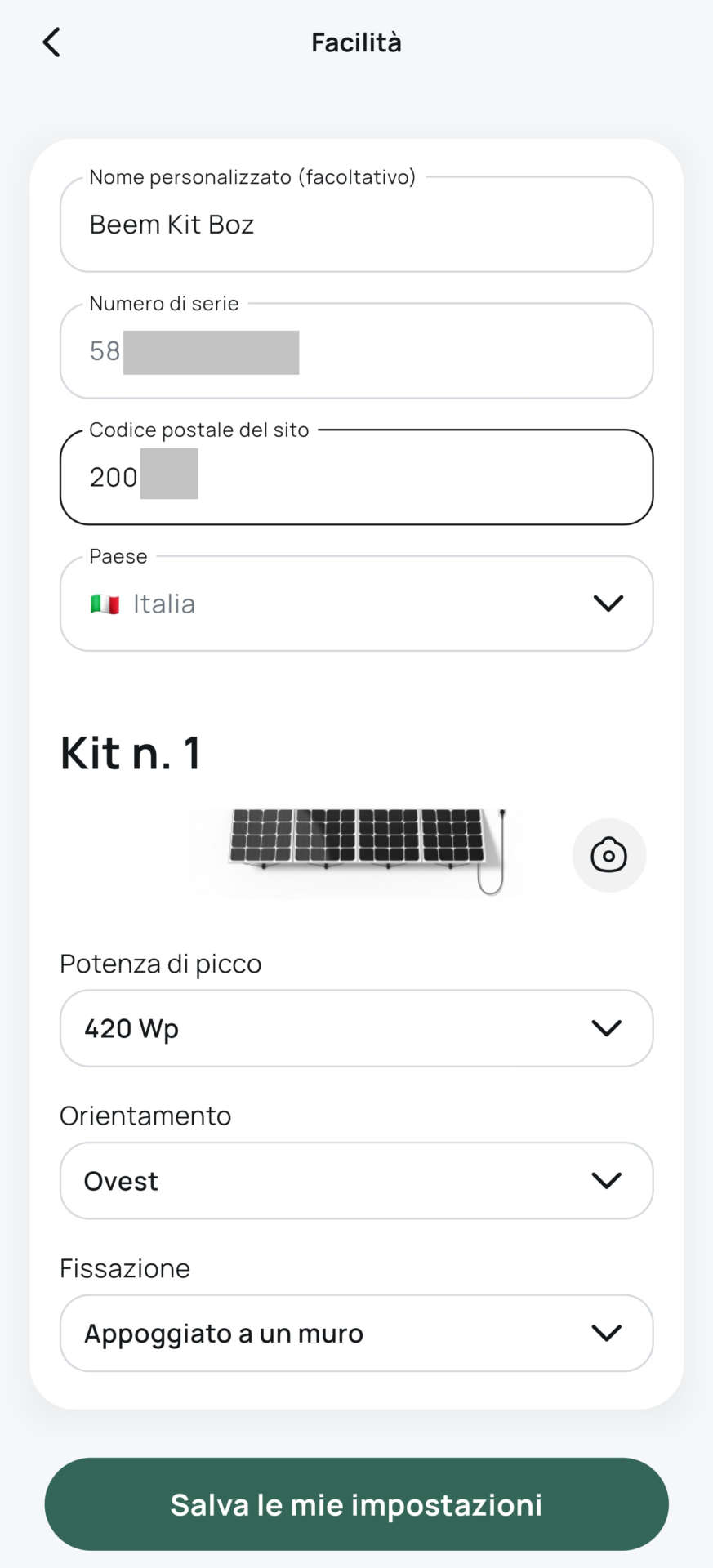The width and height of the screenshot is (713, 1568).
Task: Tap the Kit n. 1 heading
Action: 131,753
